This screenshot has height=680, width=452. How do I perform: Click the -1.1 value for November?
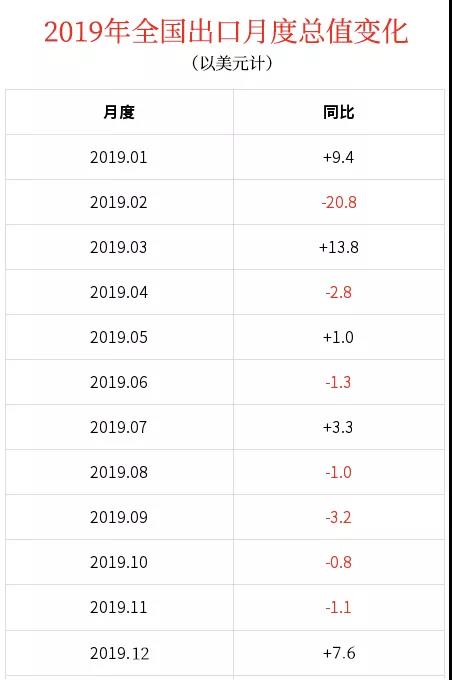[x=338, y=607]
